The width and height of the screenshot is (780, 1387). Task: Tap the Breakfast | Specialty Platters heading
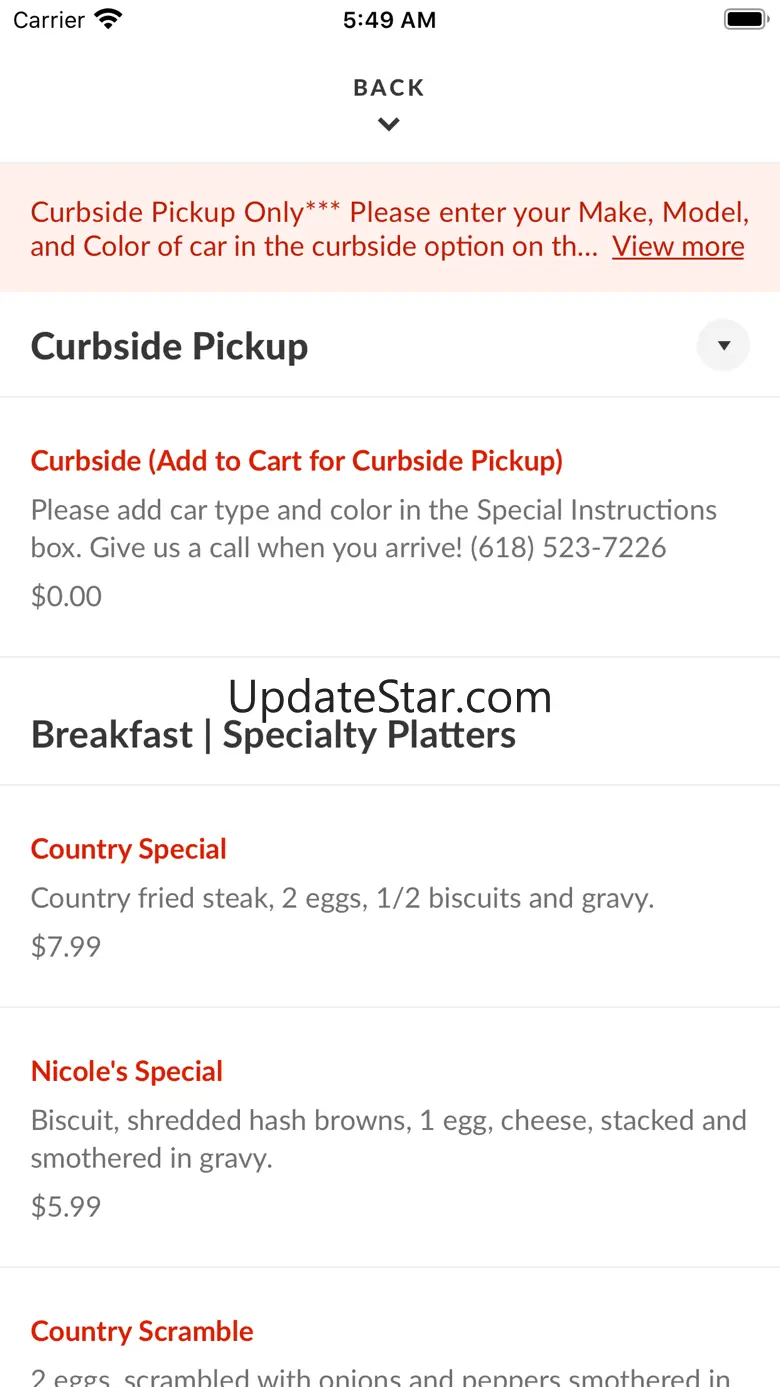coord(273,735)
